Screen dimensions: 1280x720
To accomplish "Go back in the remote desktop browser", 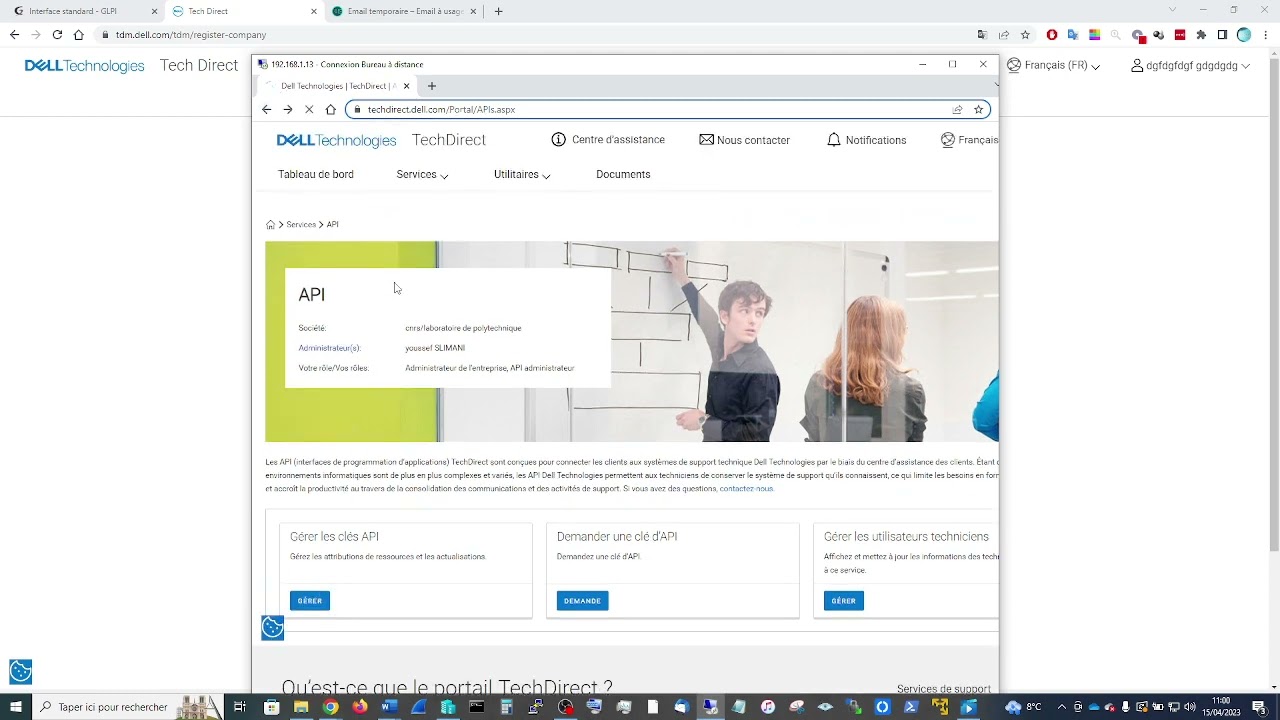I will point(266,109).
